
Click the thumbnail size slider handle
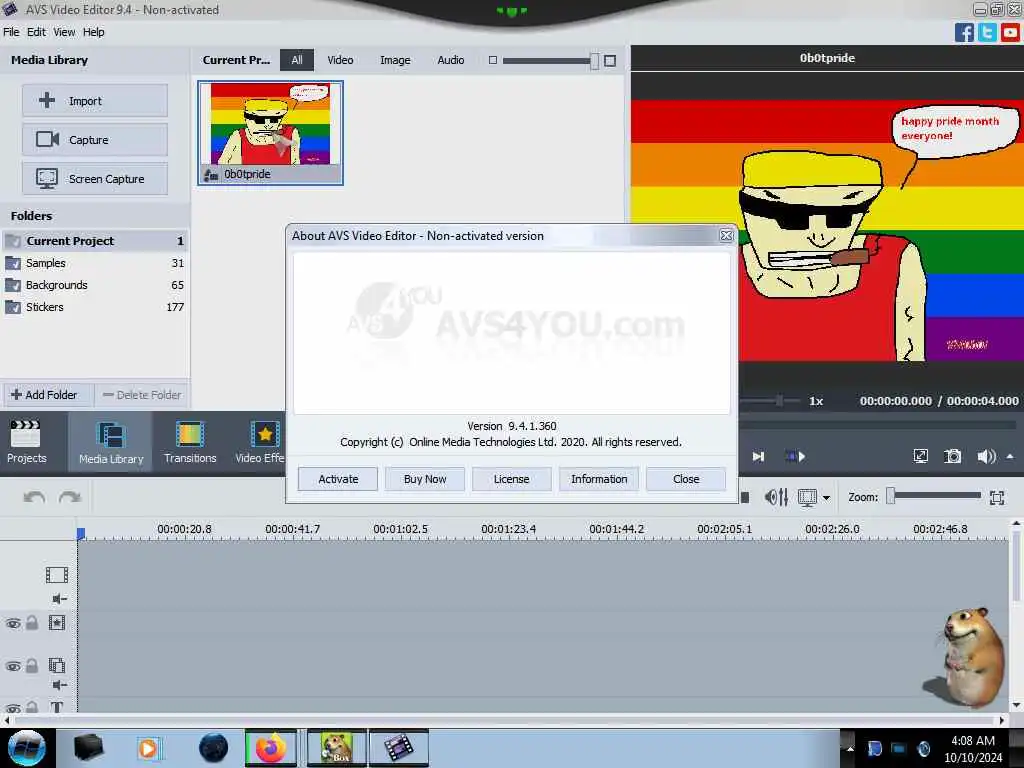point(594,61)
